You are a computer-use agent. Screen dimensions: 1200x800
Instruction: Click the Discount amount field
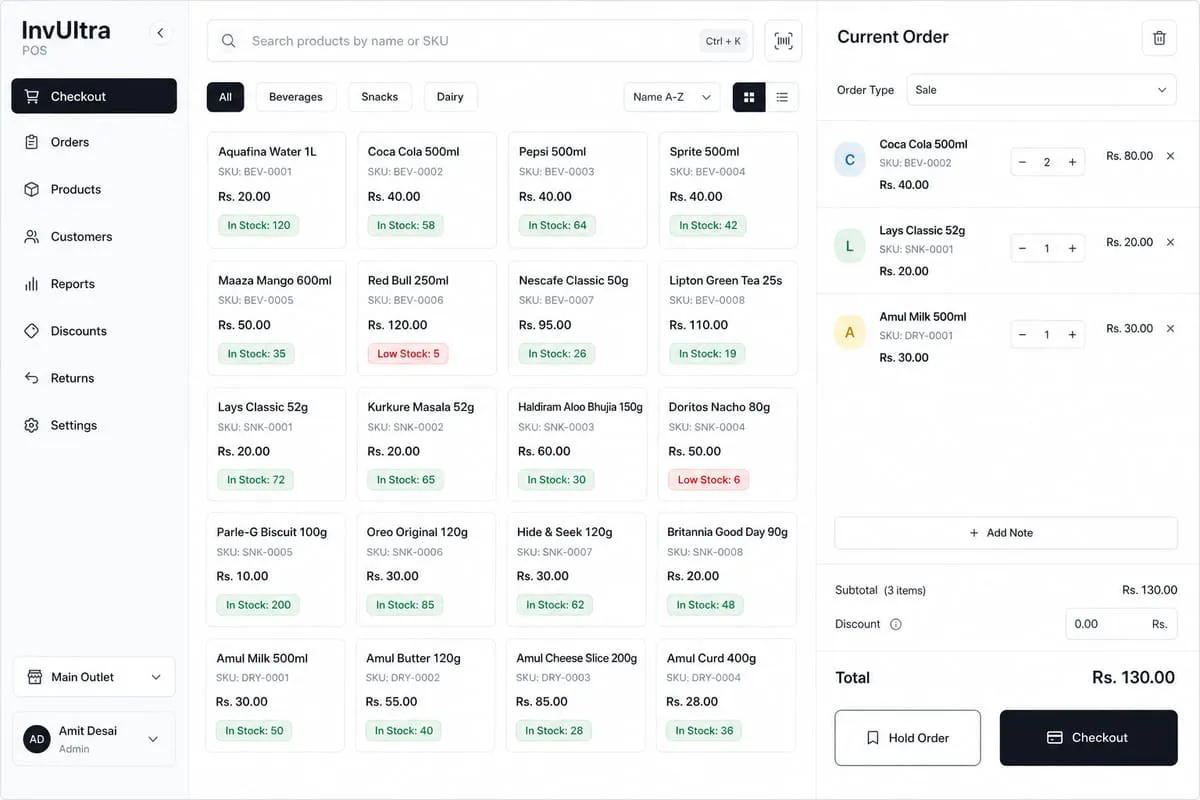[x=1121, y=624]
